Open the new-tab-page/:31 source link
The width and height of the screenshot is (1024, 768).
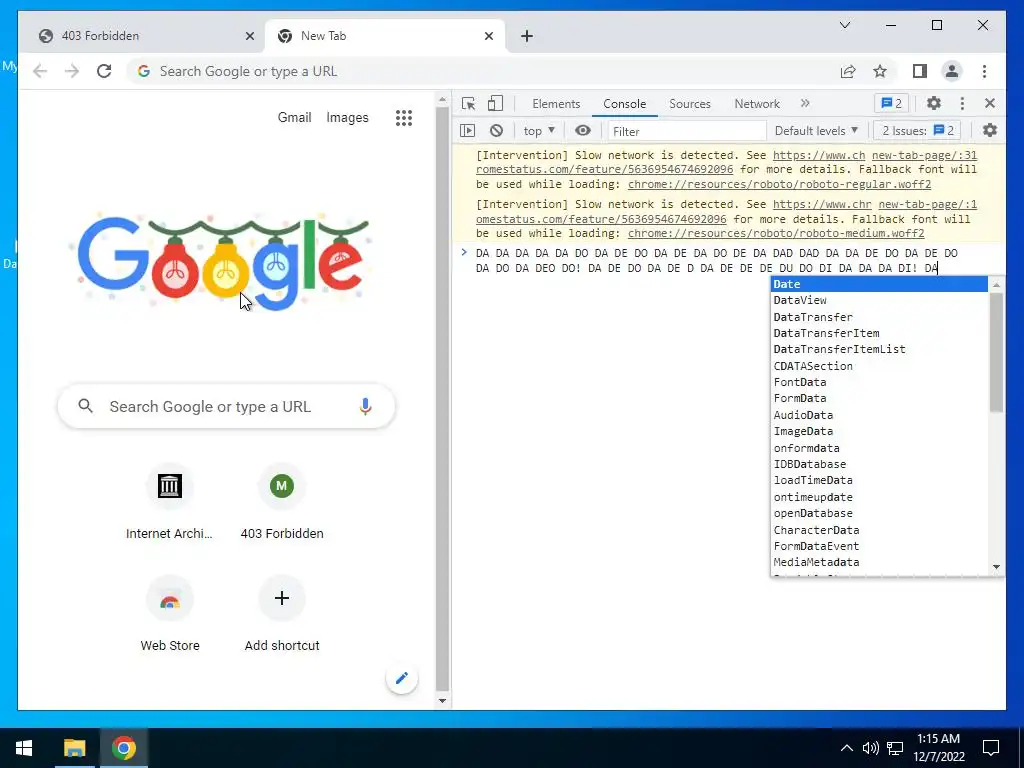pos(924,155)
